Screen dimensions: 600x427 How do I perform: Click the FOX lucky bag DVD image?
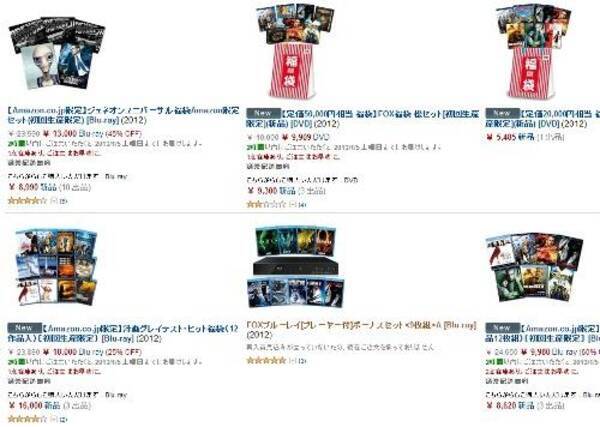(x=295, y=51)
